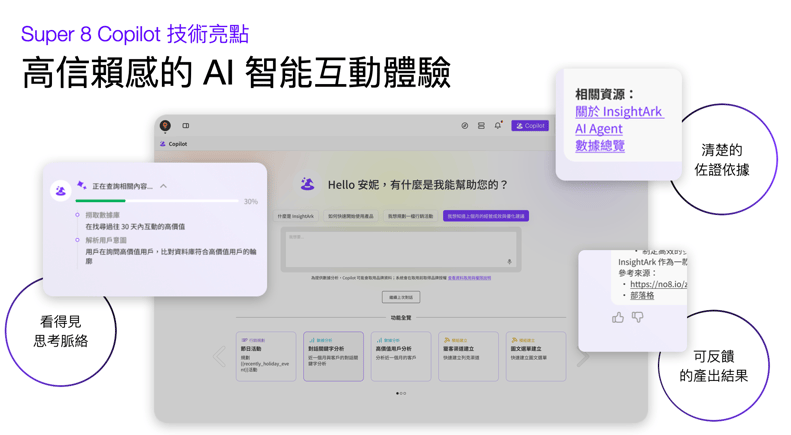
Task: Open the 節日活動 feature card
Action: point(266,356)
